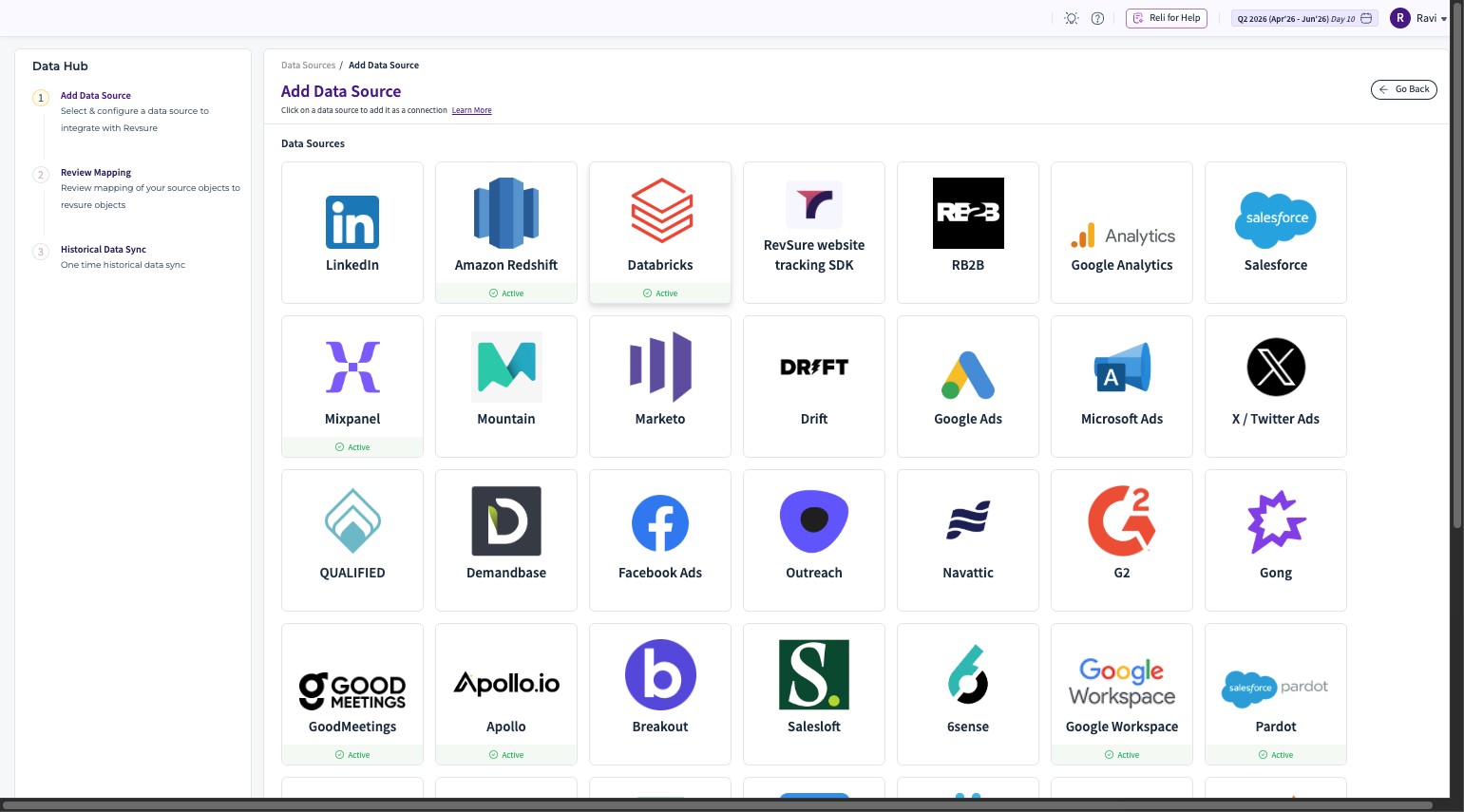Image resolution: width=1464 pixels, height=812 pixels.
Task: Open the Q2 2026 quarter date selector
Action: [x=1304, y=18]
